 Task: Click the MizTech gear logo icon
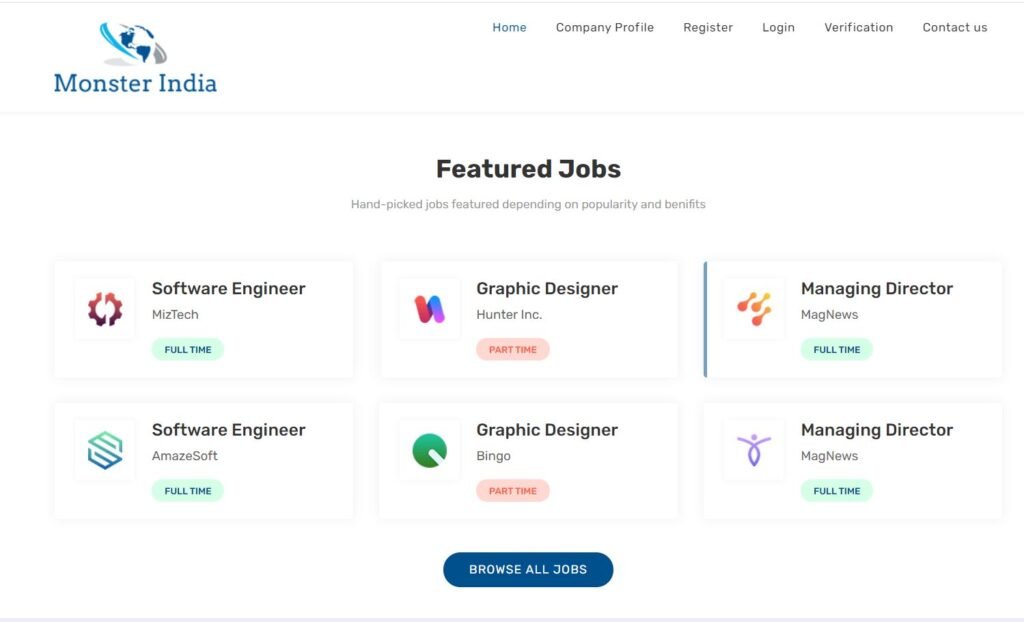click(x=105, y=309)
